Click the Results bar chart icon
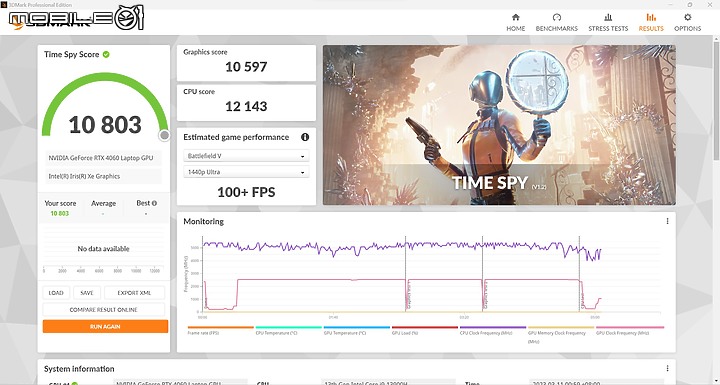 pyautogui.click(x=651, y=17)
